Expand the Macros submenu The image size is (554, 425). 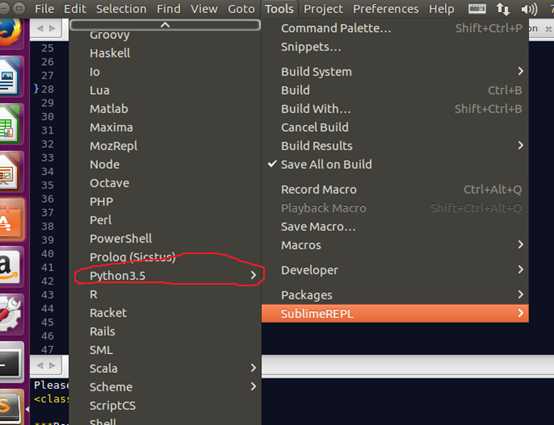[395, 245]
